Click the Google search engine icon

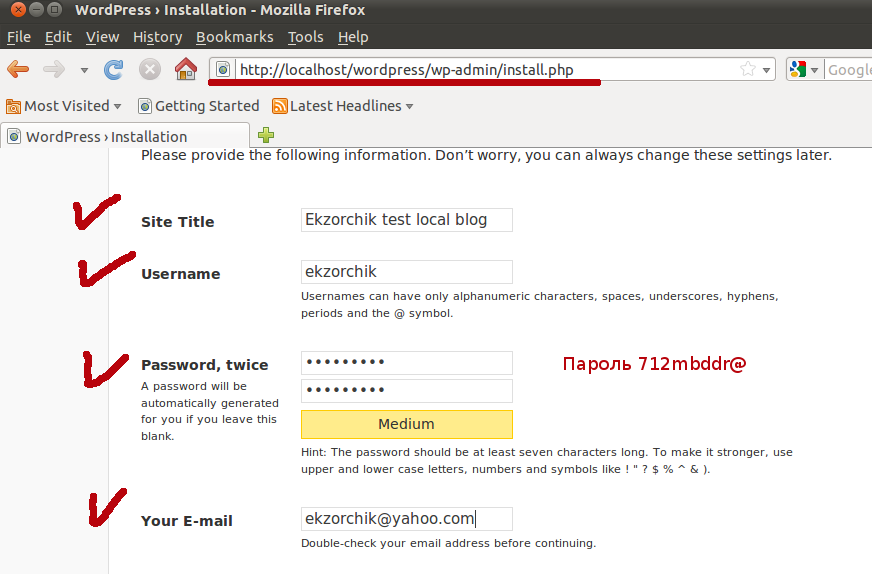tap(798, 70)
